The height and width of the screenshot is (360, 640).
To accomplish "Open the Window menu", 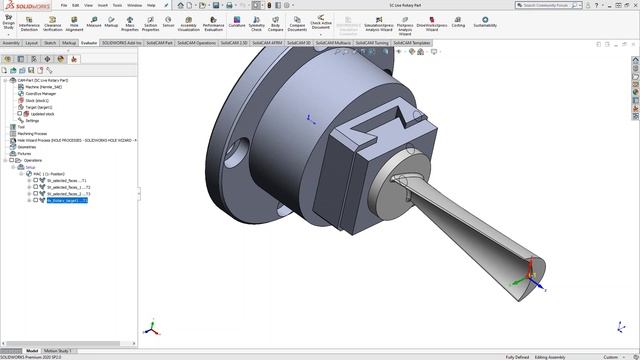I will [134, 5].
